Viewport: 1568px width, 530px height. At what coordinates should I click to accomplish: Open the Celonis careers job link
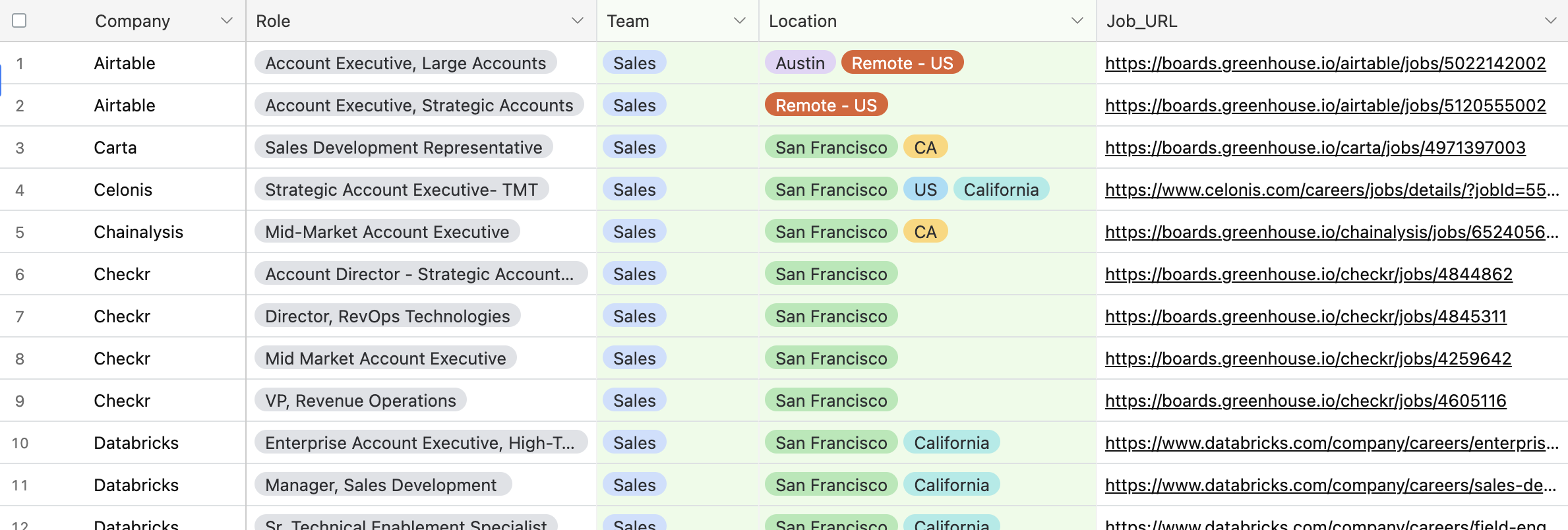tap(1332, 190)
